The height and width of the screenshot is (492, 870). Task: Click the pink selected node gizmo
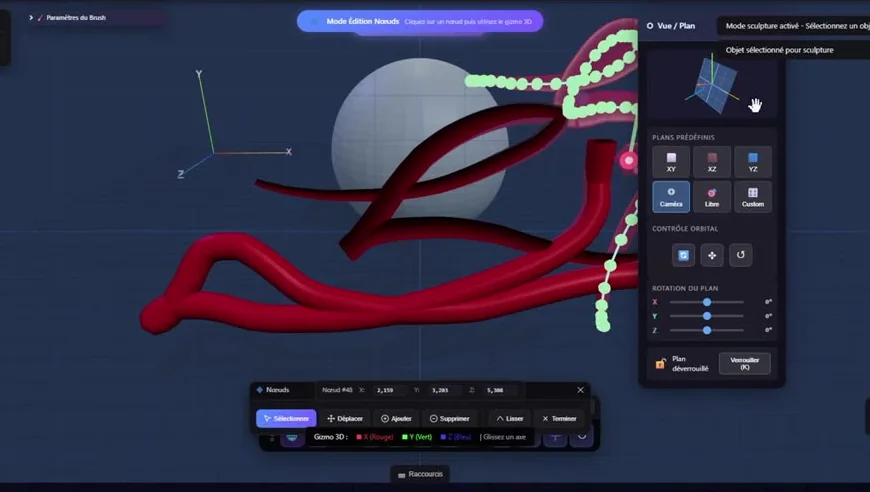[x=629, y=161]
